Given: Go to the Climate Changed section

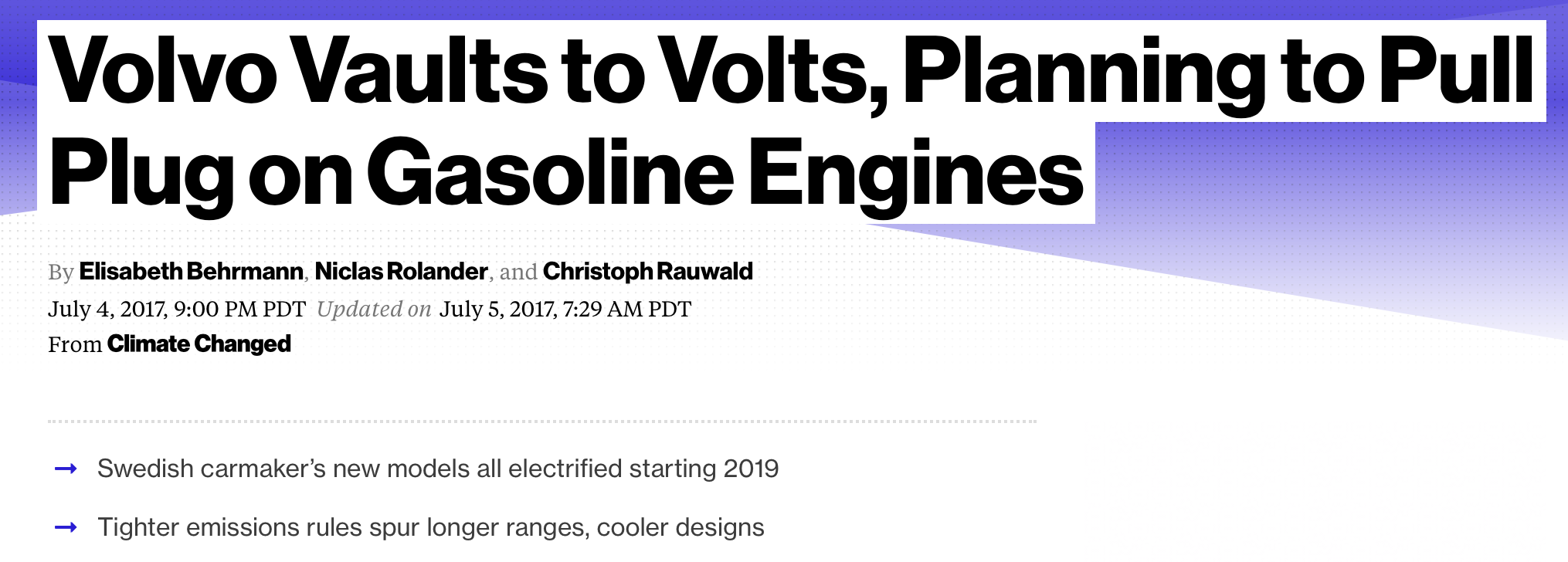Looking at the screenshot, I should tap(199, 344).
